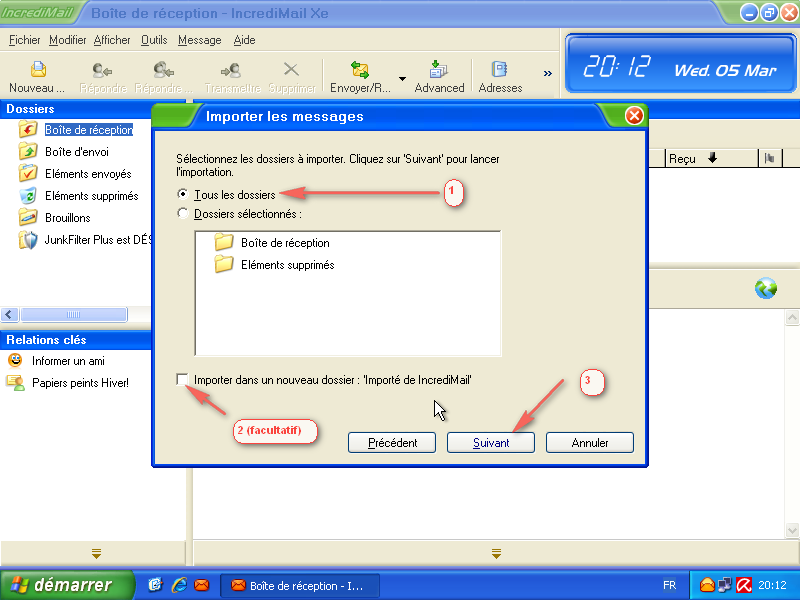Click the Boîte d'envoi folder icon

[28, 151]
